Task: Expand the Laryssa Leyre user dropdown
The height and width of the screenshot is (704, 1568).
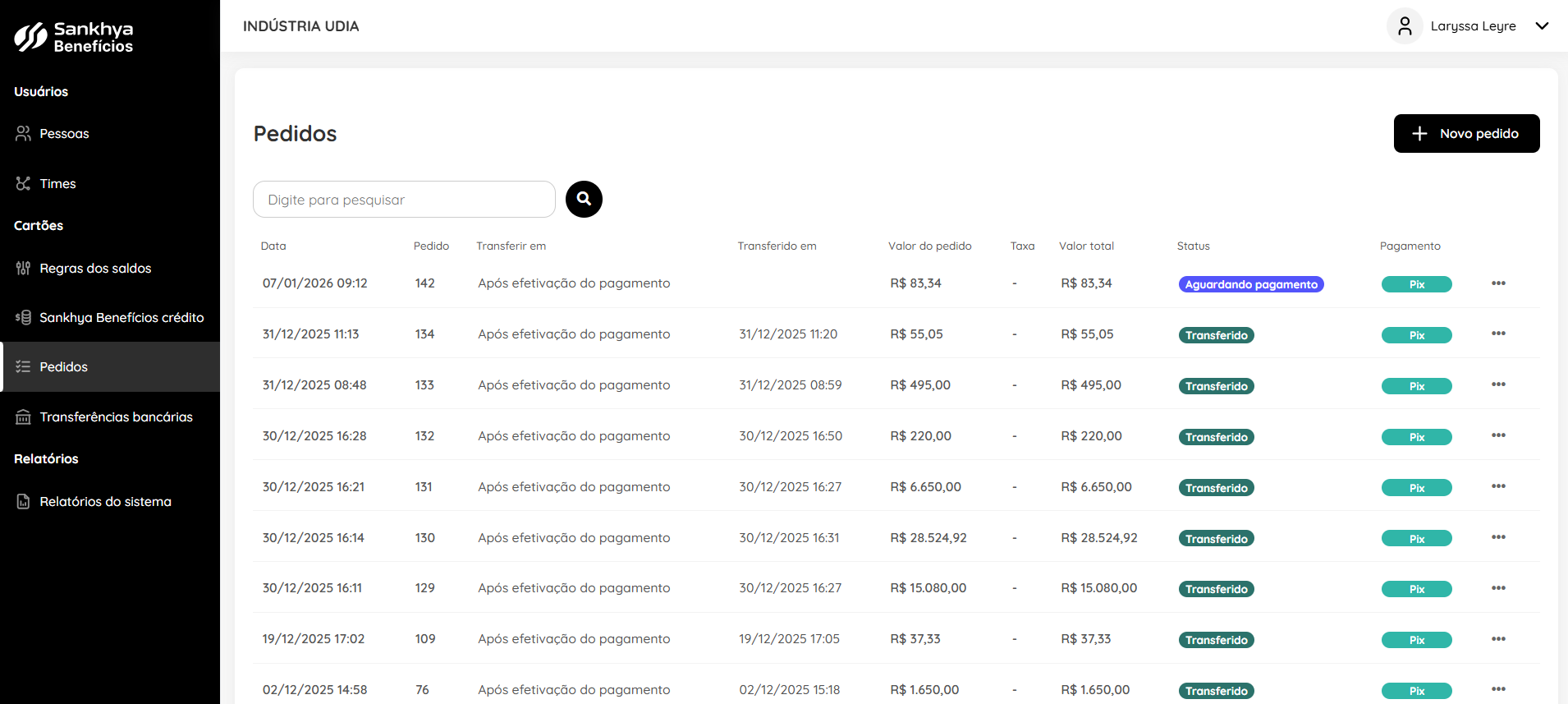Action: pyautogui.click(x=1542, y=26)
